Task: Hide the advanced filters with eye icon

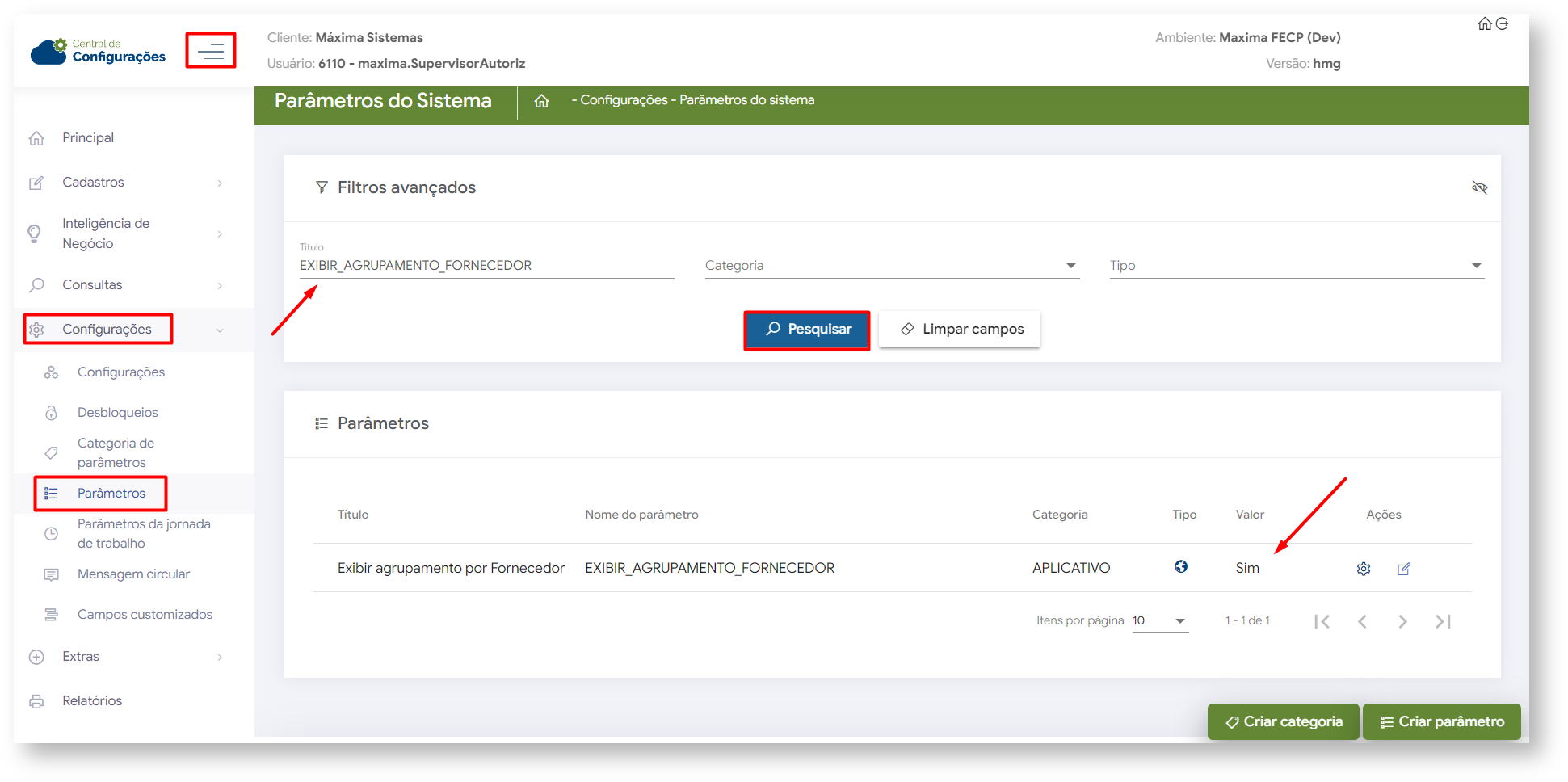Action: click(x=1479, y=187)
